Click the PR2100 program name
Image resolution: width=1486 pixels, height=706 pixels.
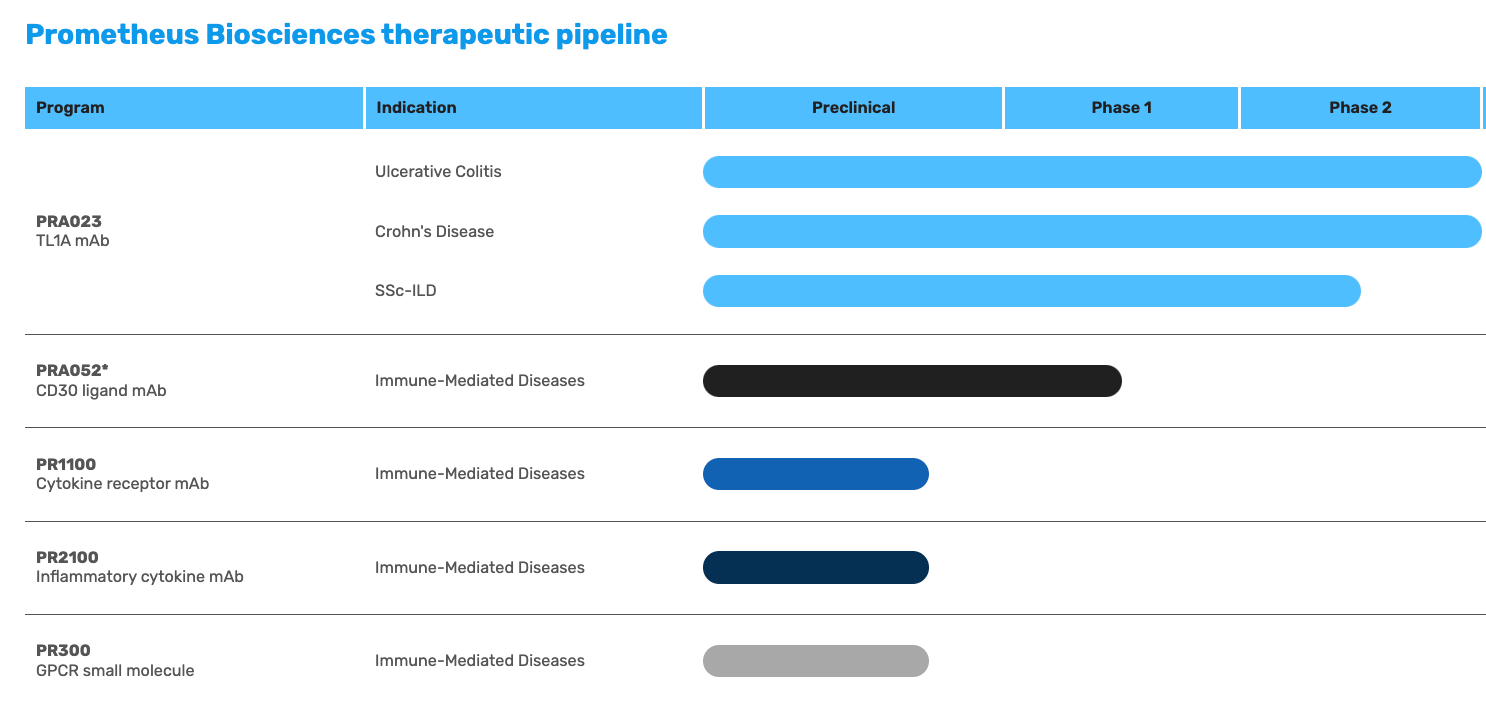(67, 557)
